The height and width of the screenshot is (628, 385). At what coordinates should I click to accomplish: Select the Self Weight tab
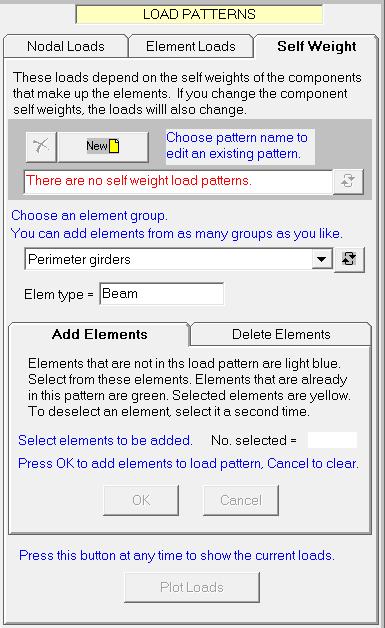point(316,46)
